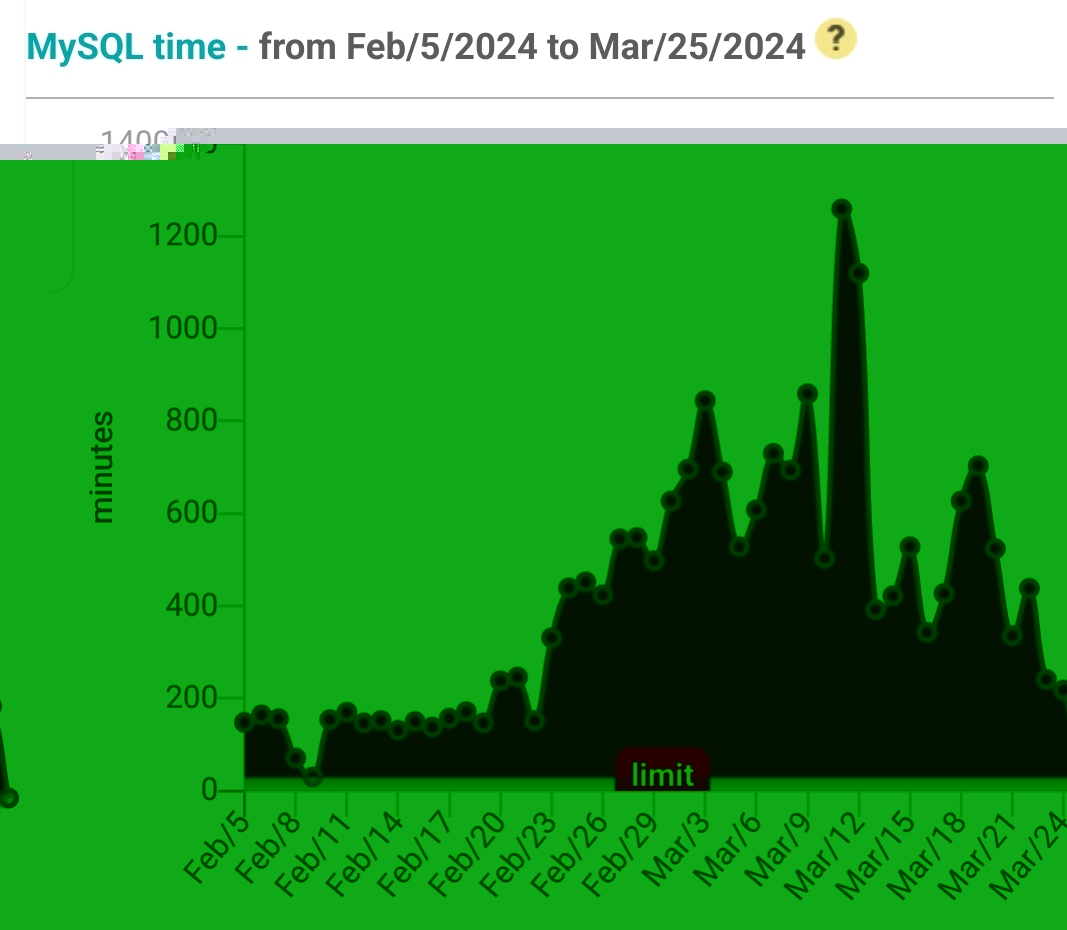Click the Mar/10 dip data point near 500
The height and width of the screenshot is (930, 1067).
[825, 559]
